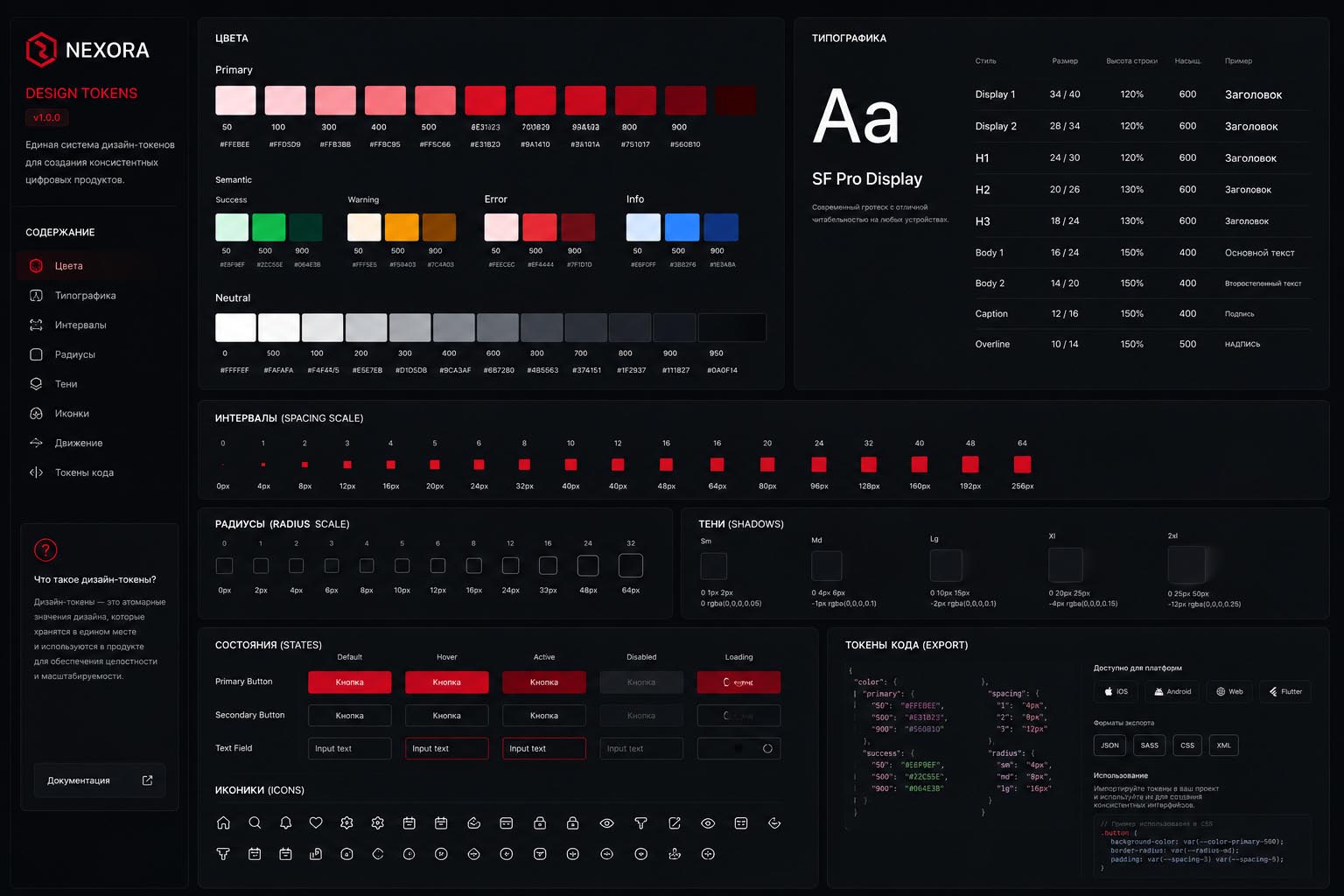
Task: Click the pencil edit icon in icons row
Action: [x=675, y=822]
